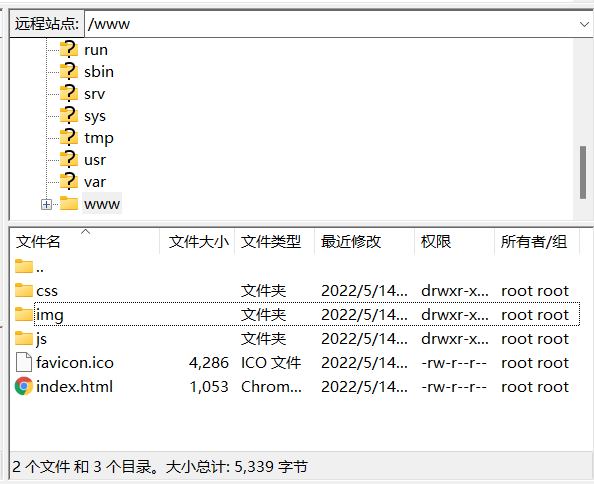Click the parent directory ".." folder icon
Screen dimensions: 594x484
pyautogui.click(x=24, y=266)
